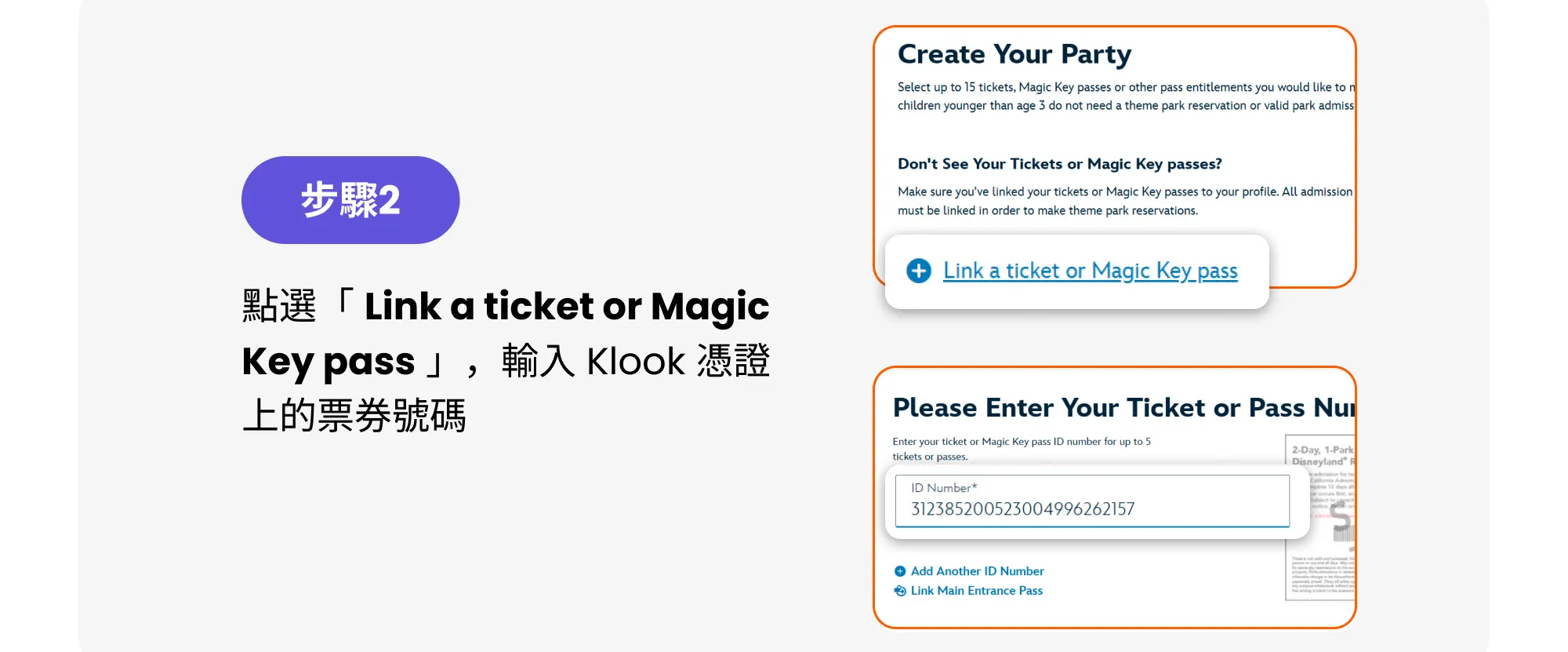Click the Select up to 15 tickets description
Viewport: 1568px width, 652px height.
1126,97
